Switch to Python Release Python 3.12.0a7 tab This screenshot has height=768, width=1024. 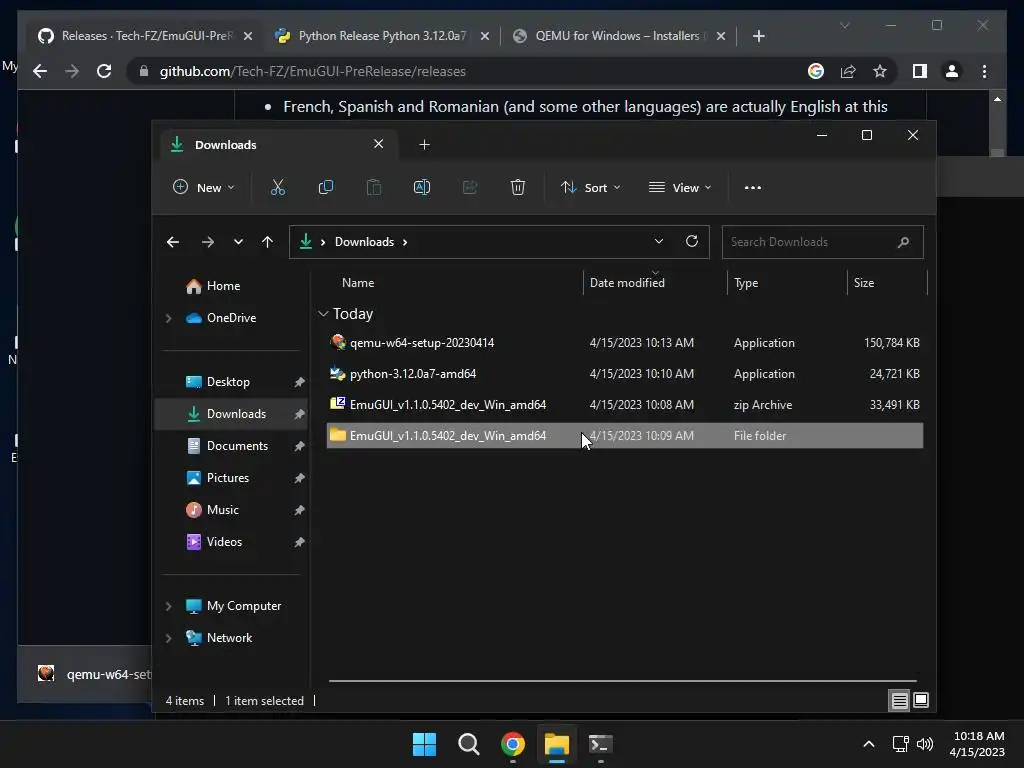383,36
